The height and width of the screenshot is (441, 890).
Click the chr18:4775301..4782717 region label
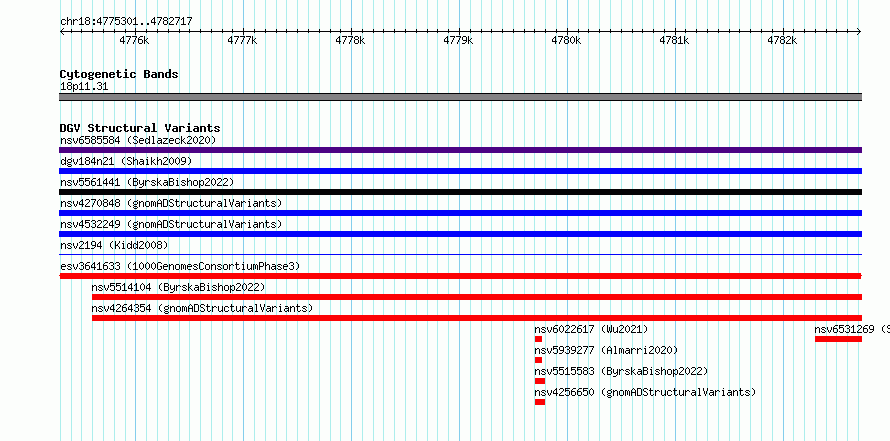[126, 22]
